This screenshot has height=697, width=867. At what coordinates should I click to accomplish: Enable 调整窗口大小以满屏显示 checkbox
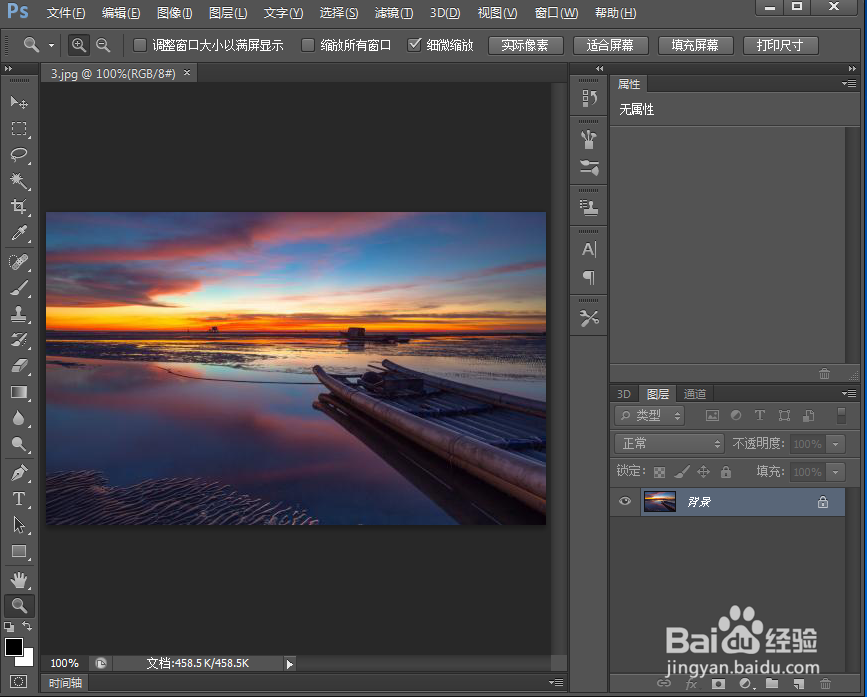click(140, 45)
